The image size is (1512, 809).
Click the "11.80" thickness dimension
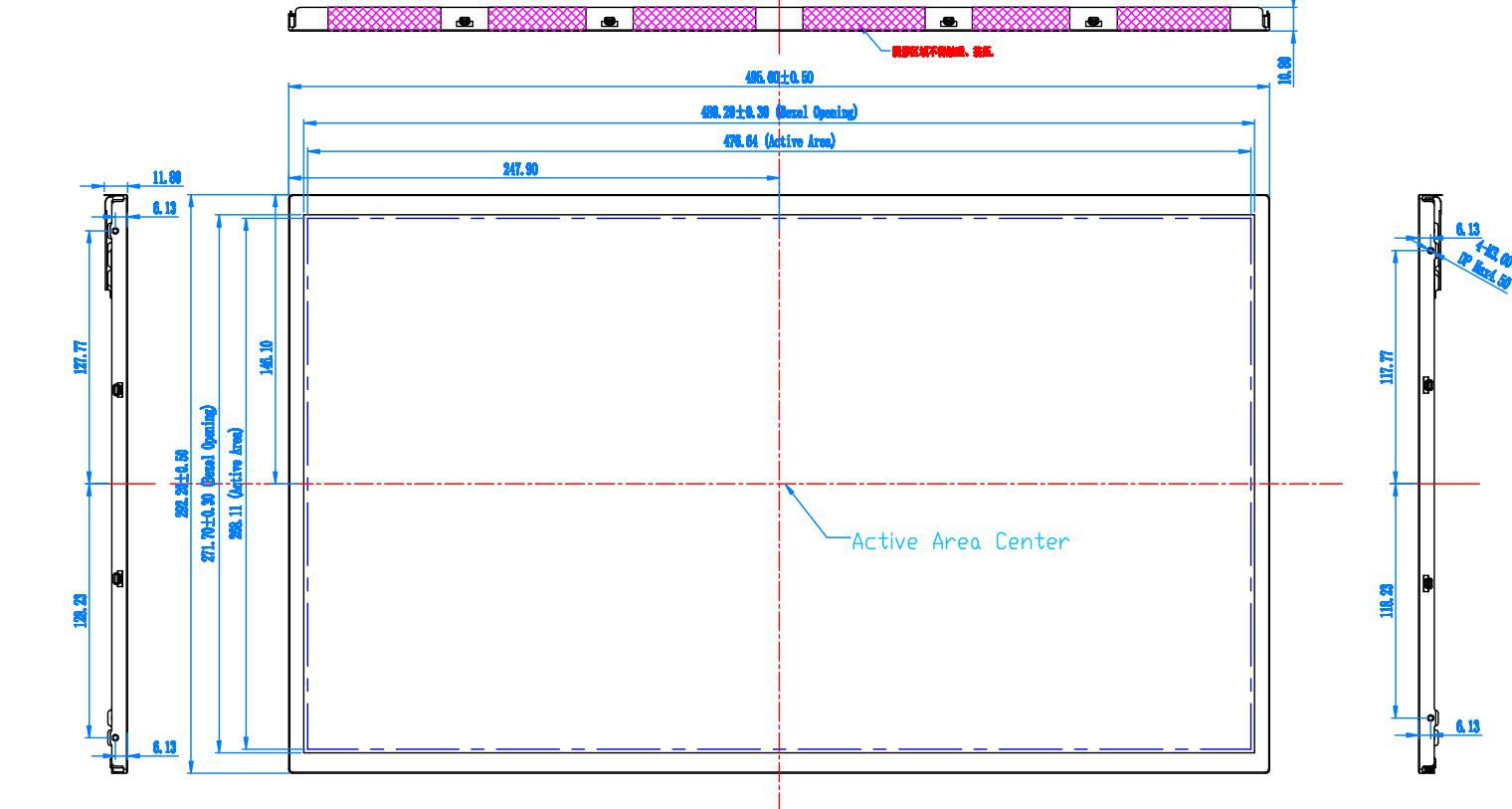coord(166,178)
